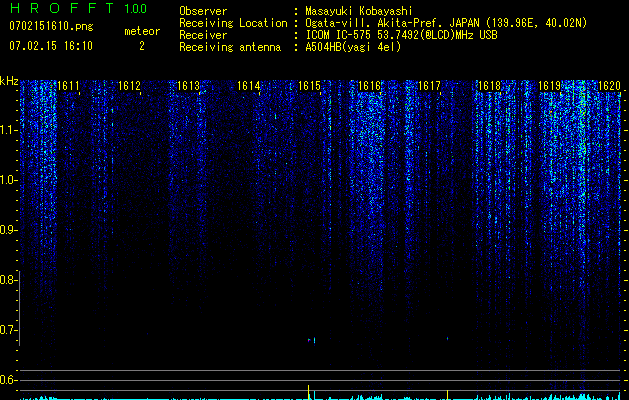
Task: Click the 1.1 kHz axis label
Action: [8, 130]
